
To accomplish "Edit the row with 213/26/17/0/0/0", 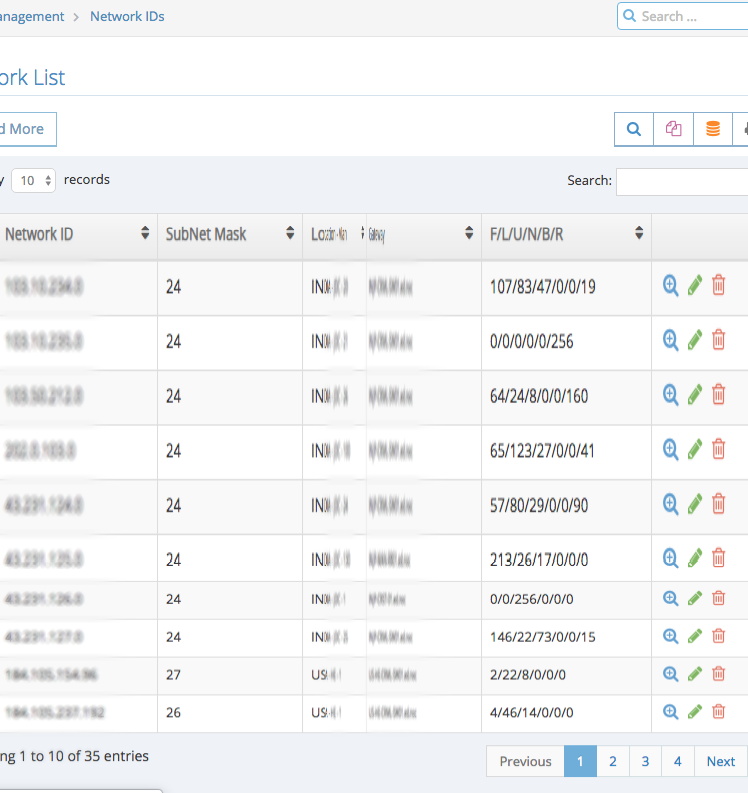I will [x=695, y=558].
